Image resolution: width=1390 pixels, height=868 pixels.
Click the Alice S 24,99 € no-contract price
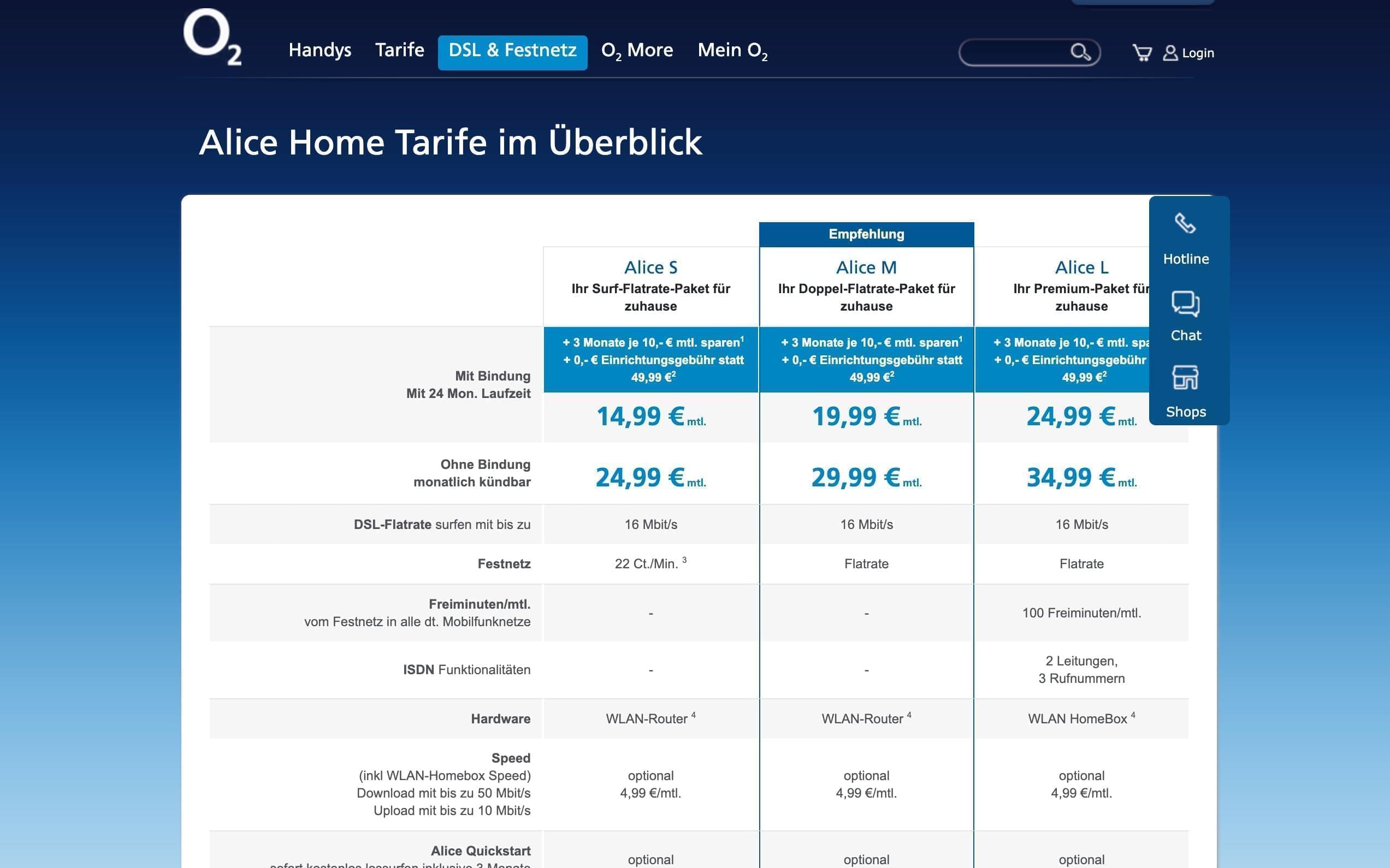coord(651,478)
